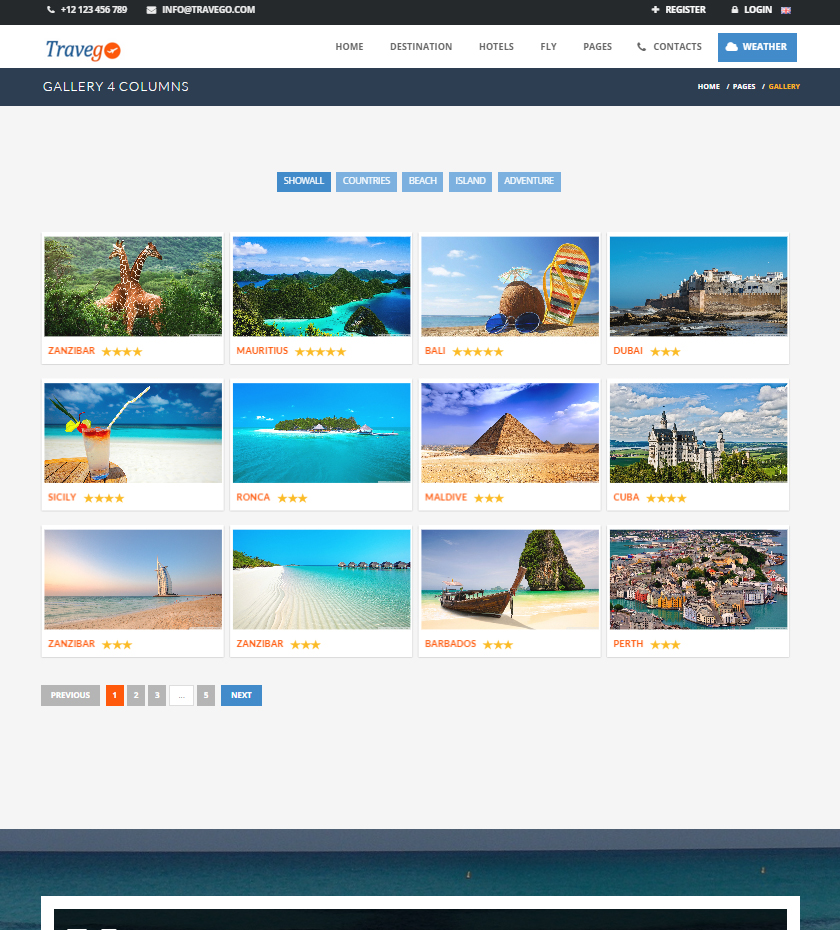Screen dimensions: 840x930
Task: Click the Pages breadcrumb link
Action: tap(744, 87)
